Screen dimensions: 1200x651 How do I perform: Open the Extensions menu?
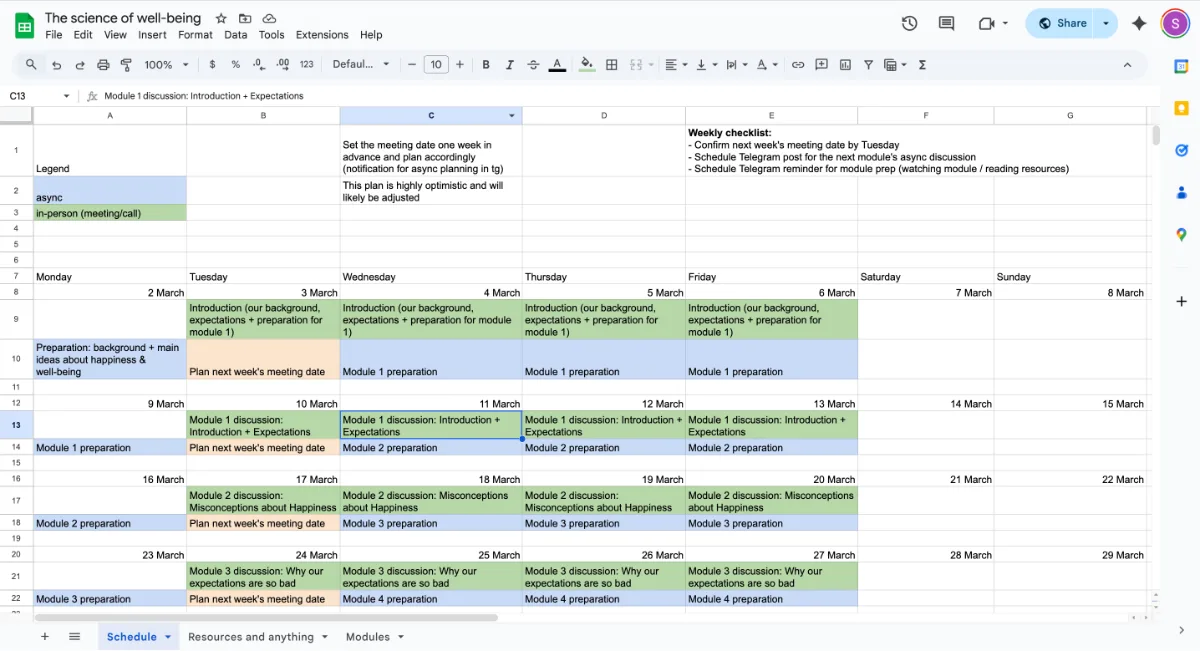(322, 34)
